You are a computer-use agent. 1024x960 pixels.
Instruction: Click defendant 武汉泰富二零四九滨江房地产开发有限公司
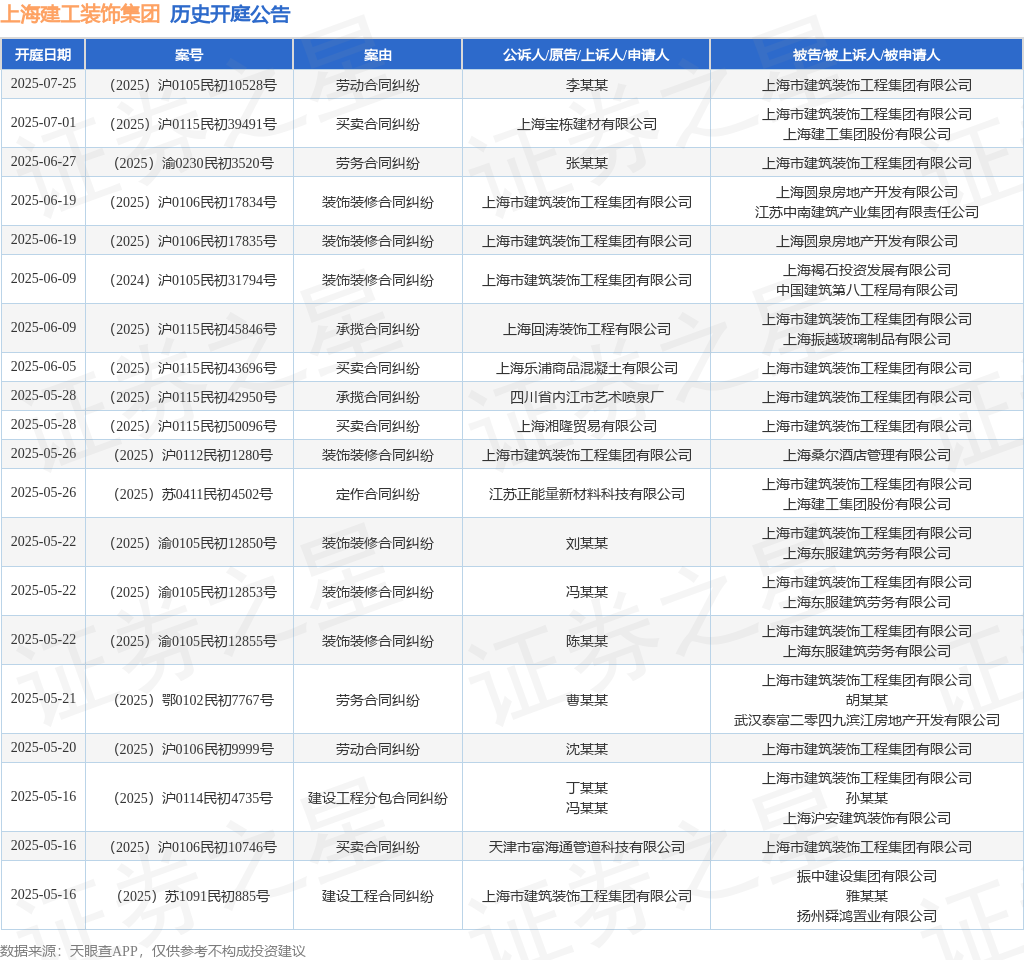pyautogui.click(x=867, y=720)
